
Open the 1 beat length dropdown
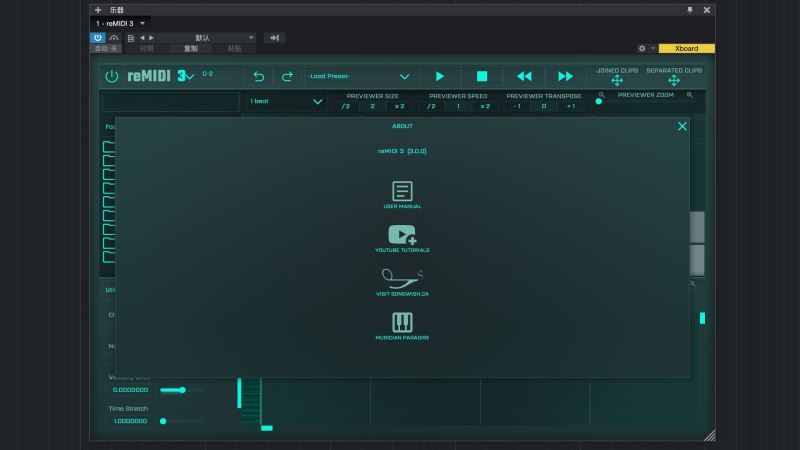(x=286, y=102)
